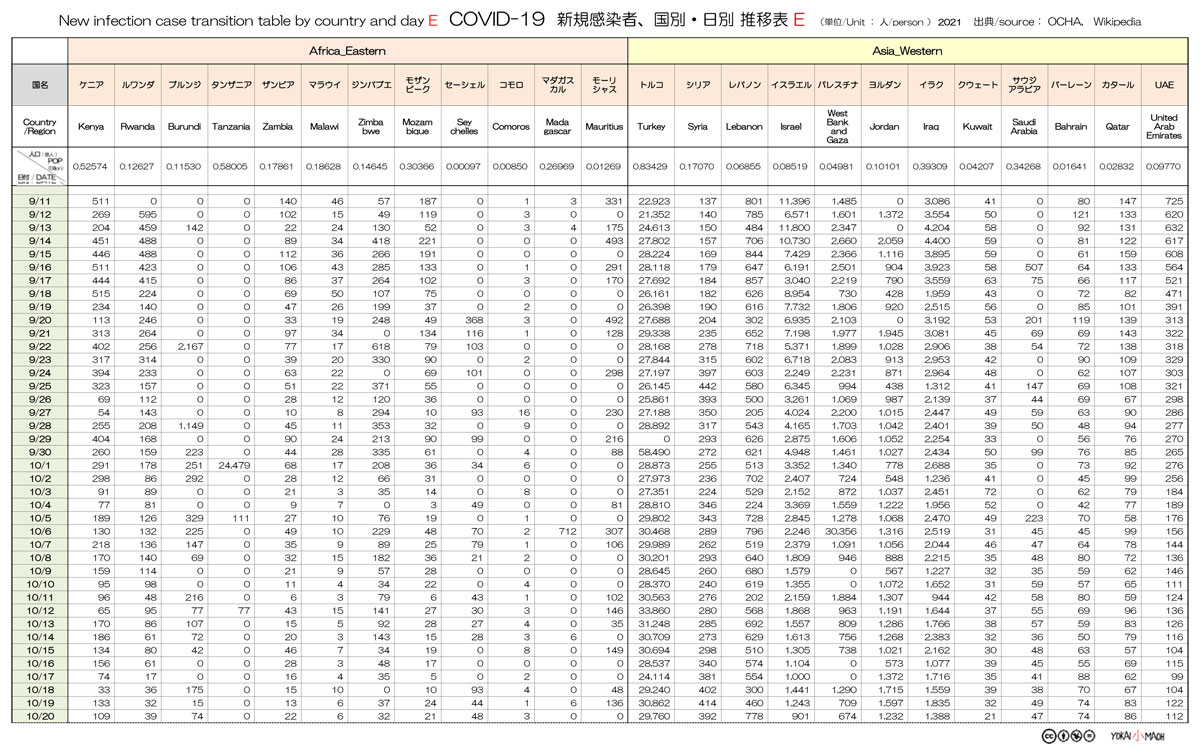Click the Creative Commons CC icon

point(1049,737)
